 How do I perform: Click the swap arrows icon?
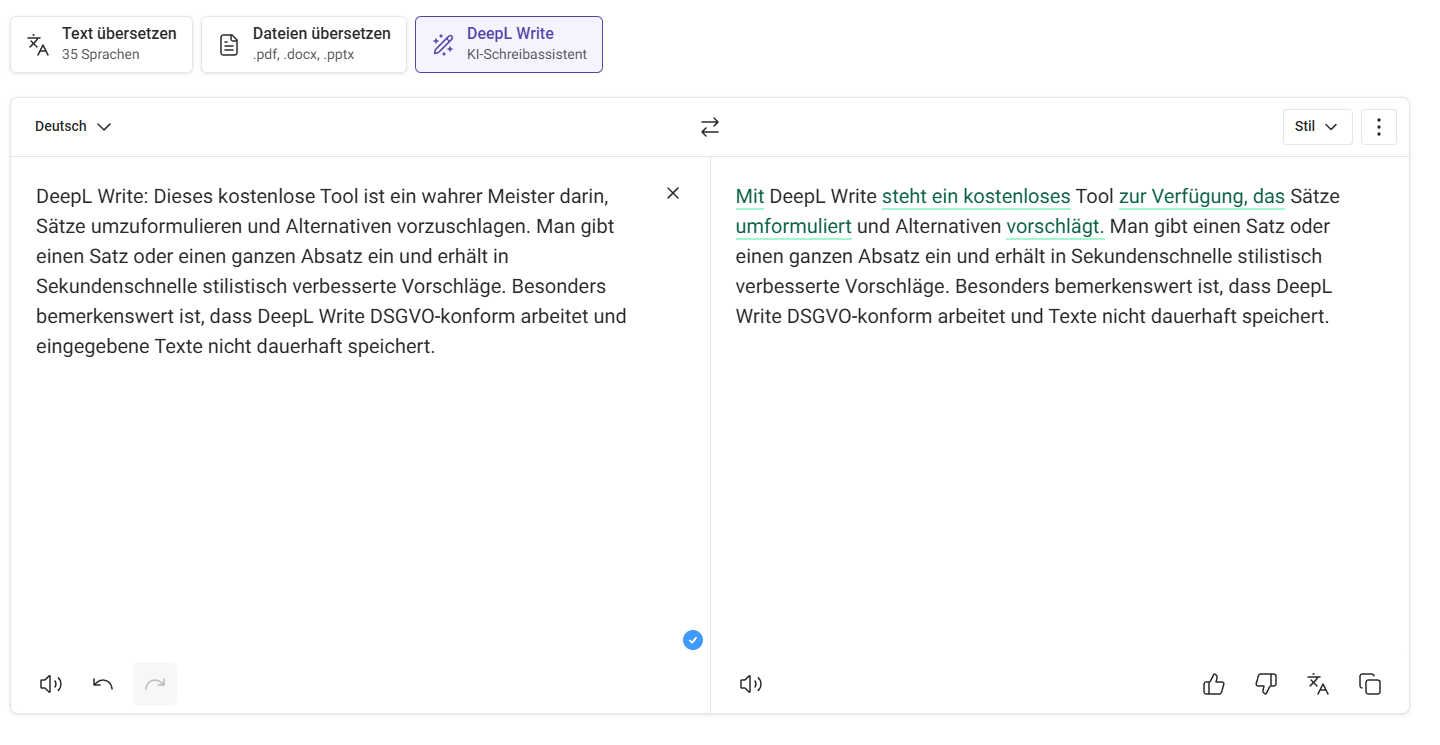pos(710,127)
